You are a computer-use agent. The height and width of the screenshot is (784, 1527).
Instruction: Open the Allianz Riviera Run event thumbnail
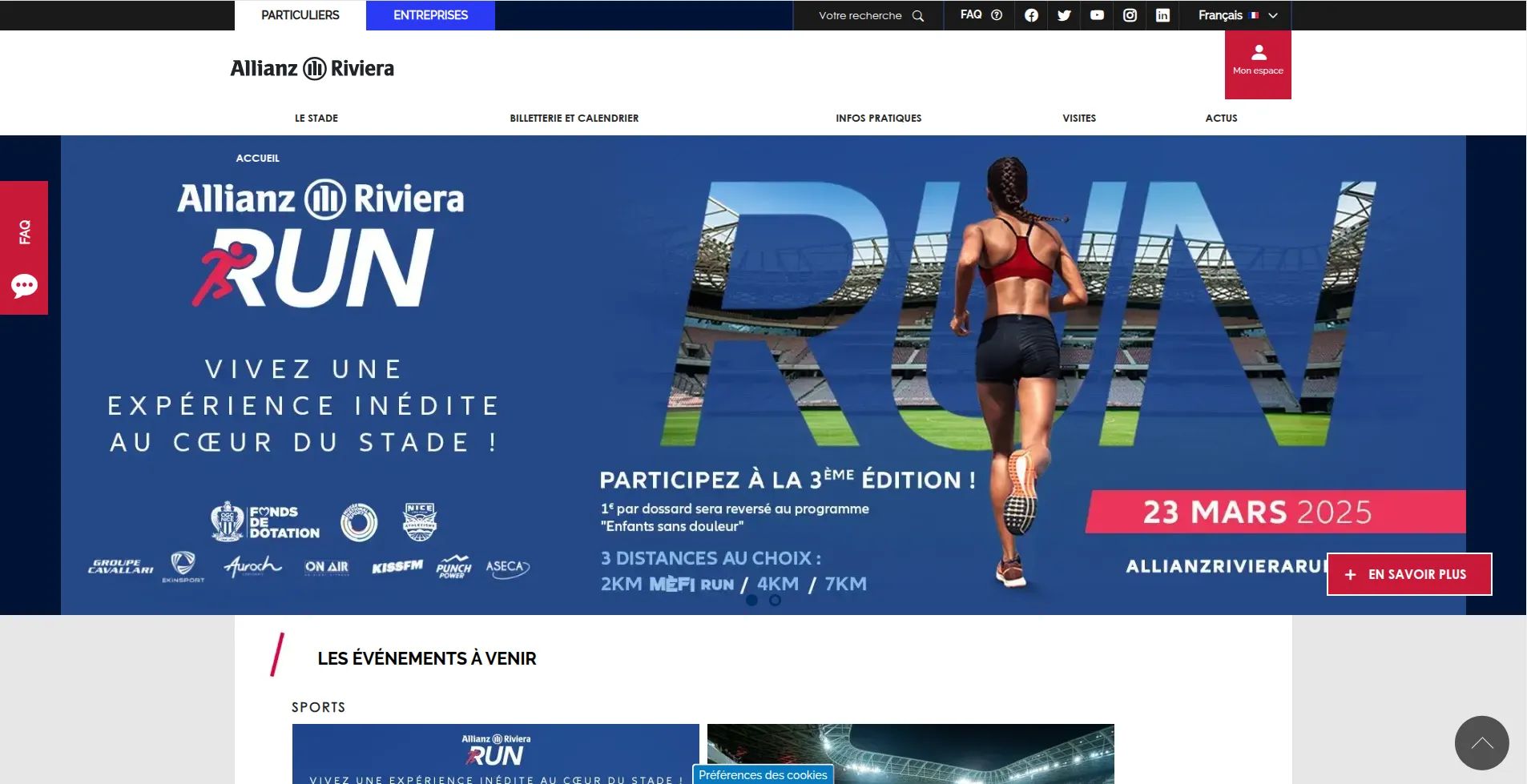tap(496, 754)
